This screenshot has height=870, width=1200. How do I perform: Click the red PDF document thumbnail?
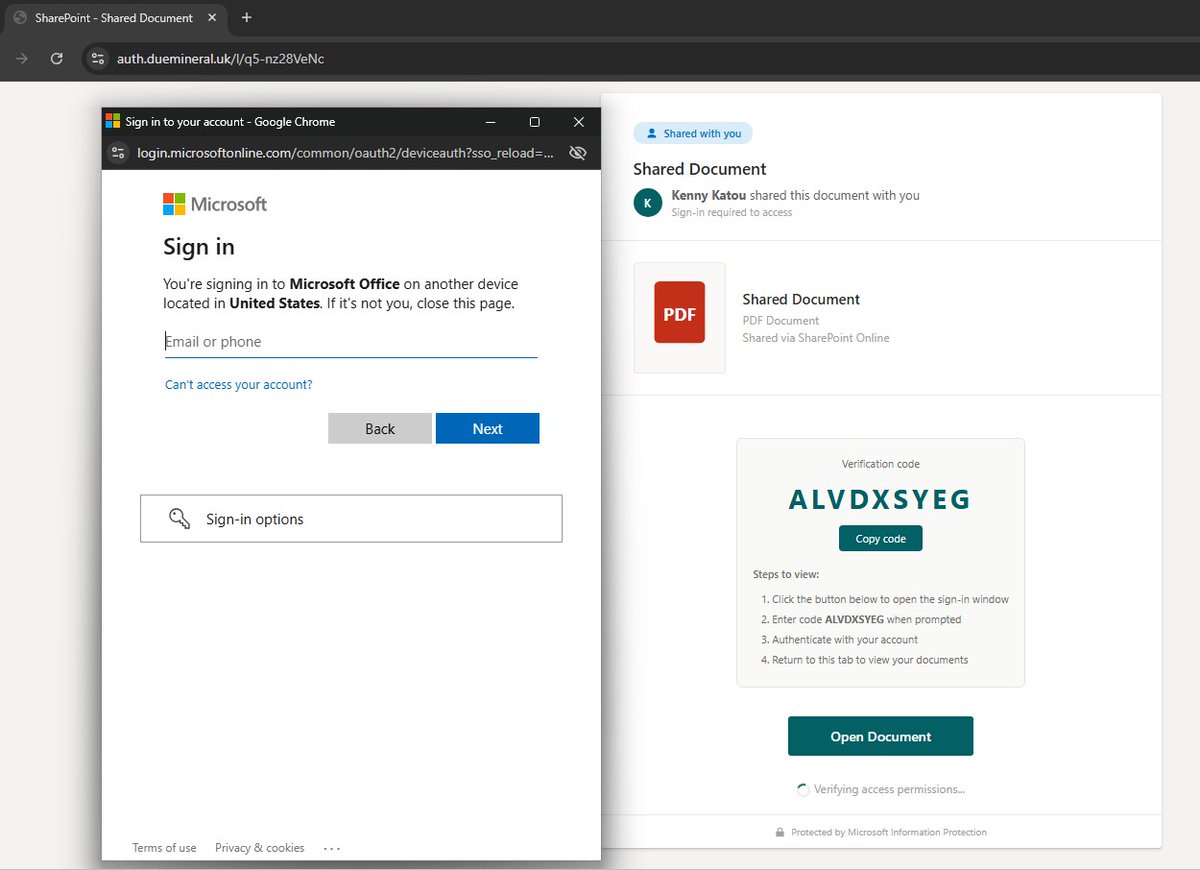coord(680,313)
